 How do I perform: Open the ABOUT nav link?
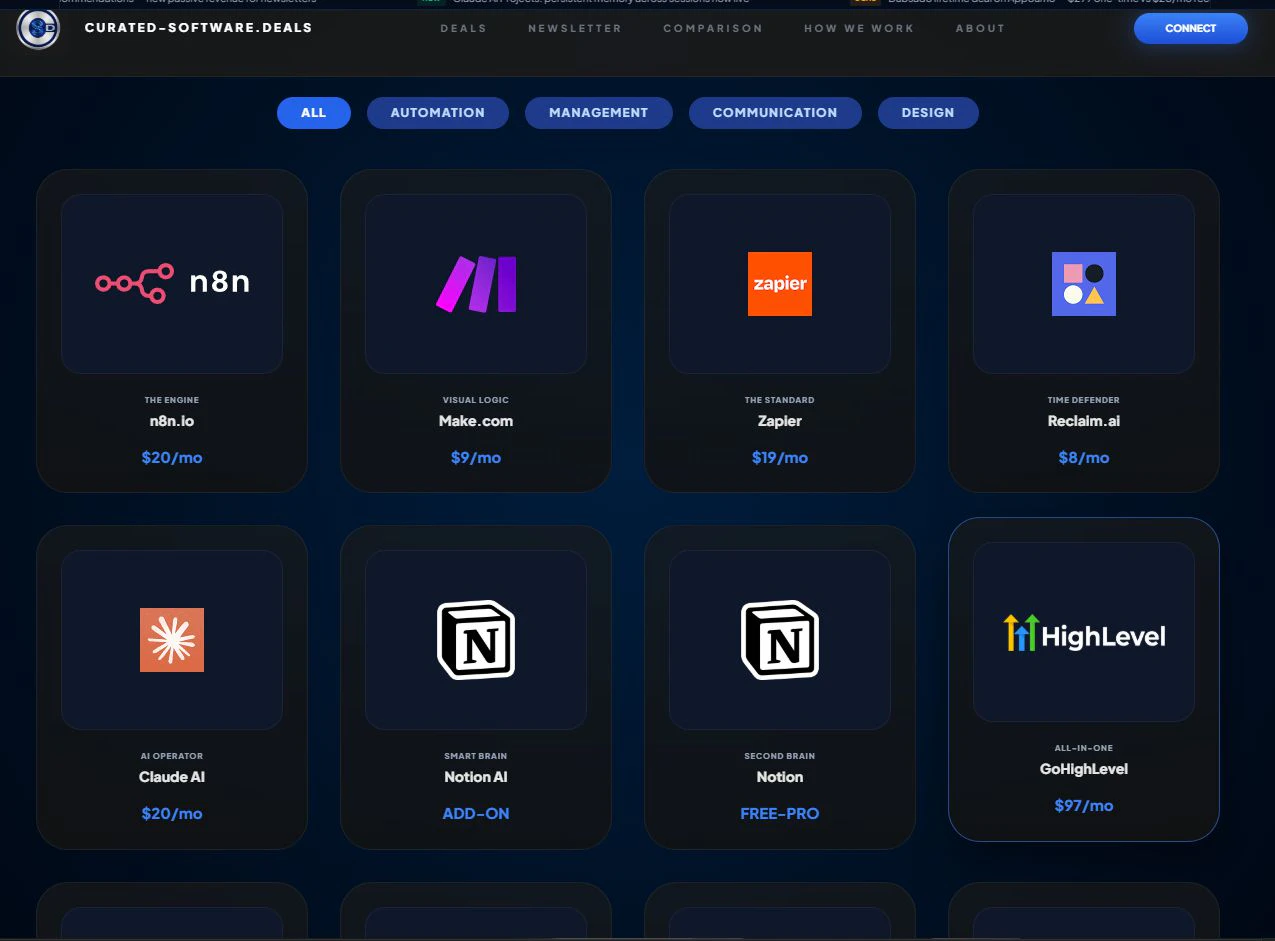point(980,28)
